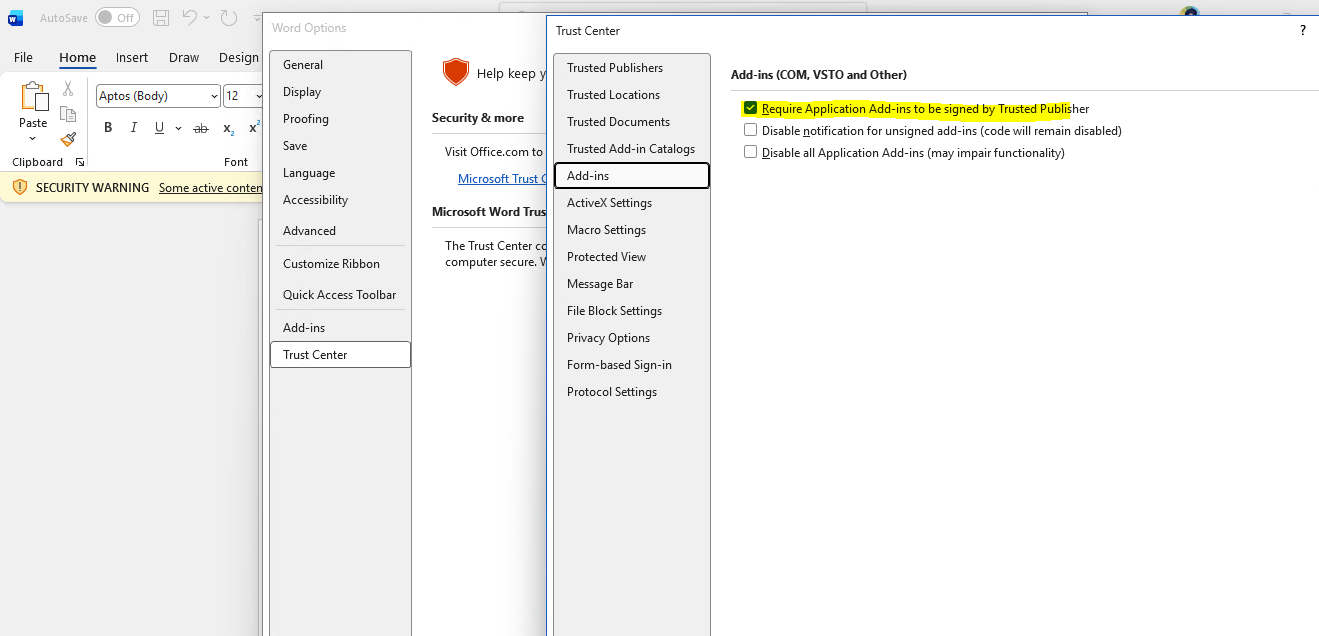Follow the Microsoft Trust Center link
Screen dimensions: 1319x636
pyautogui.click(x=502, y=178)
